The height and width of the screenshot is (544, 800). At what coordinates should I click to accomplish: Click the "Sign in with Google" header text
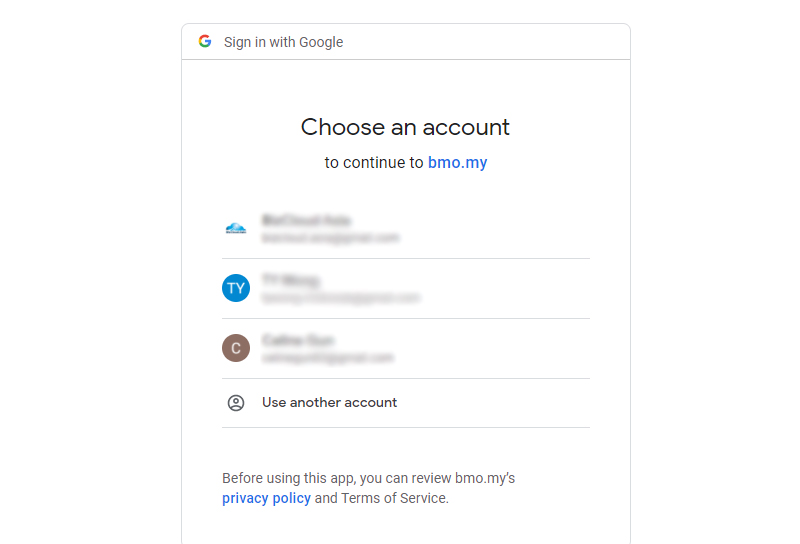(x=283, y=42)
